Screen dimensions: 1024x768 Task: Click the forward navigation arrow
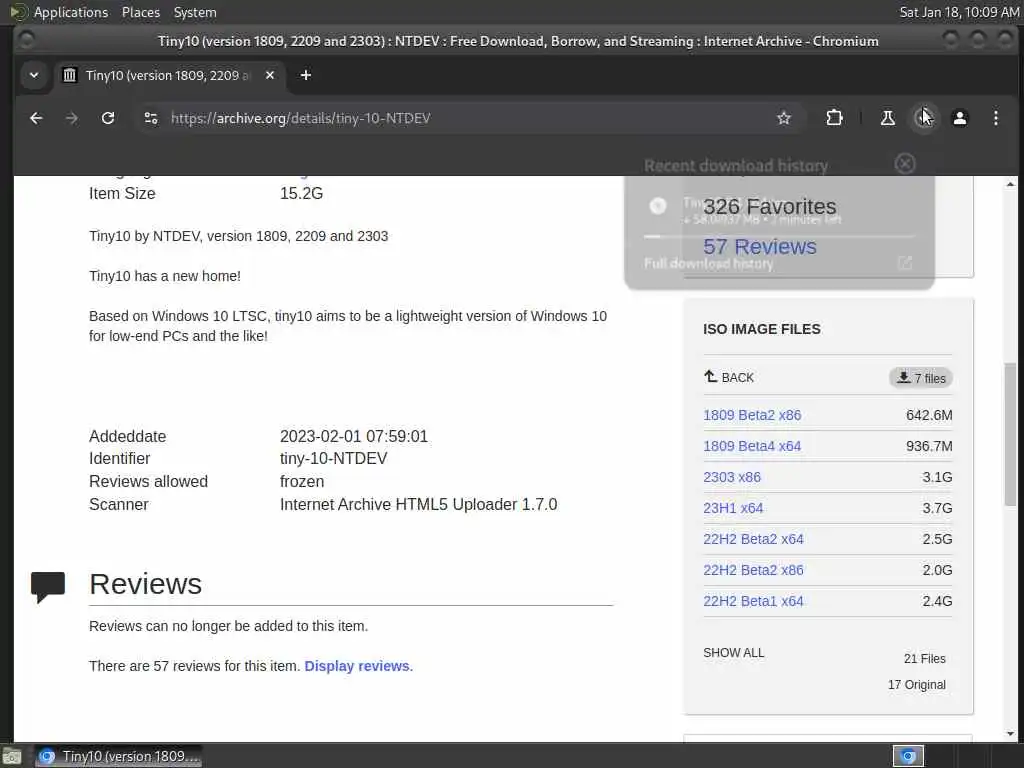pos(72,118)
